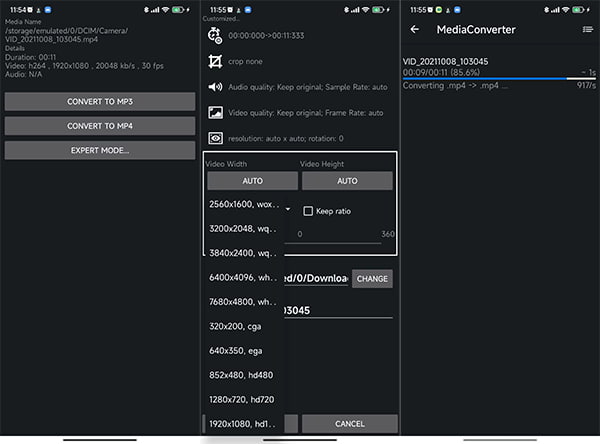
Task: Tap Wi-Fi icon in middle status bar
Action: click(x=365, y=10)
